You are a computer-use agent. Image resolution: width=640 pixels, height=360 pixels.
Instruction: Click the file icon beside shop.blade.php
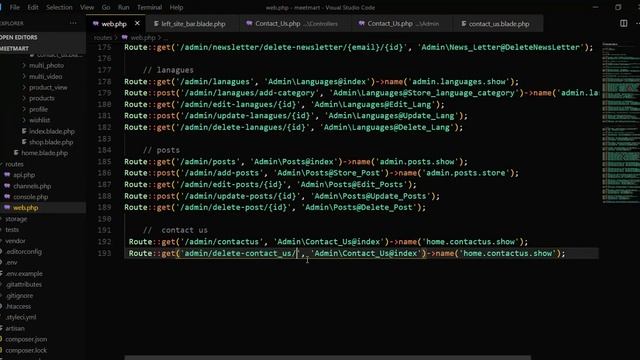click(24, 142)
